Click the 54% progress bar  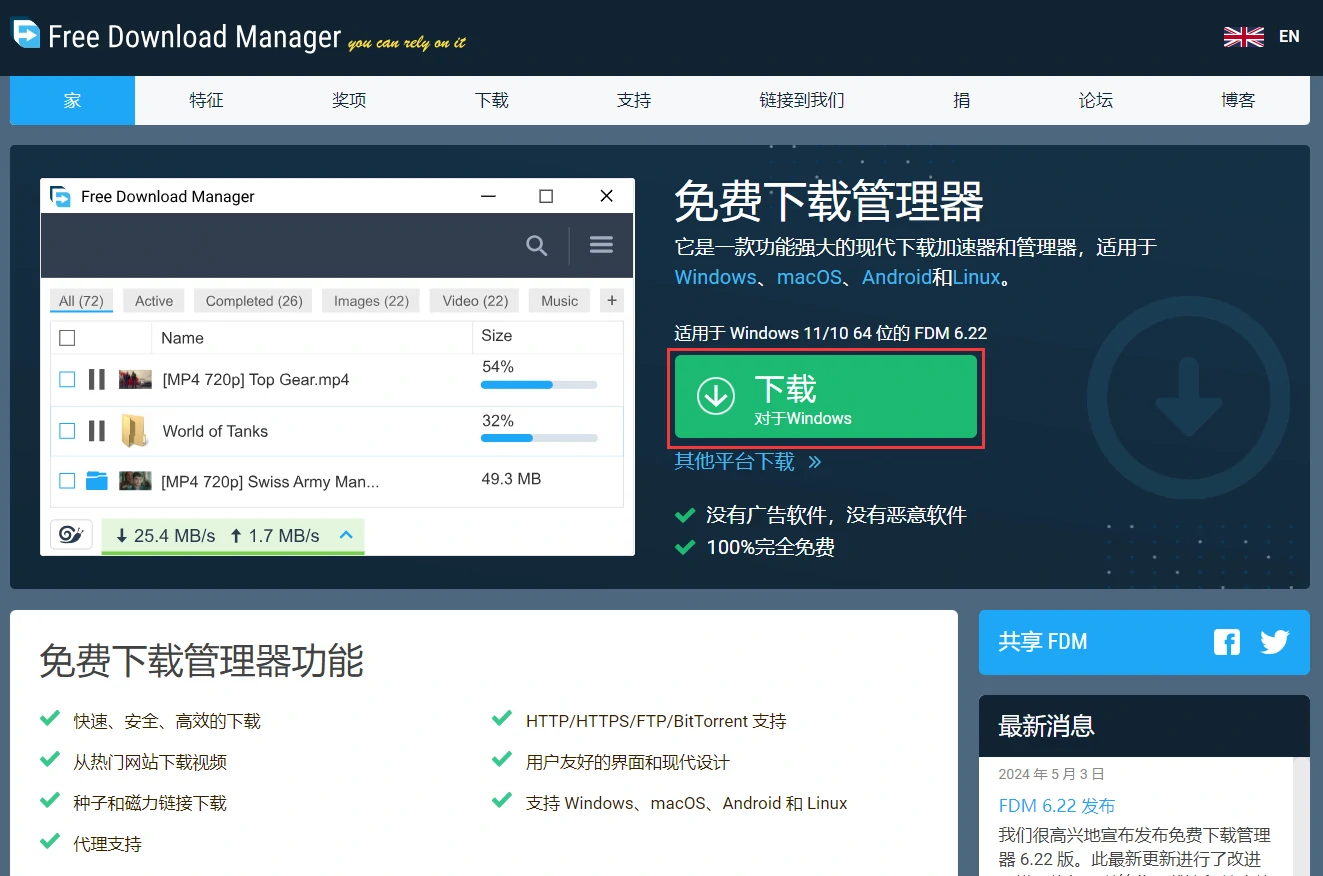(539, 385)
